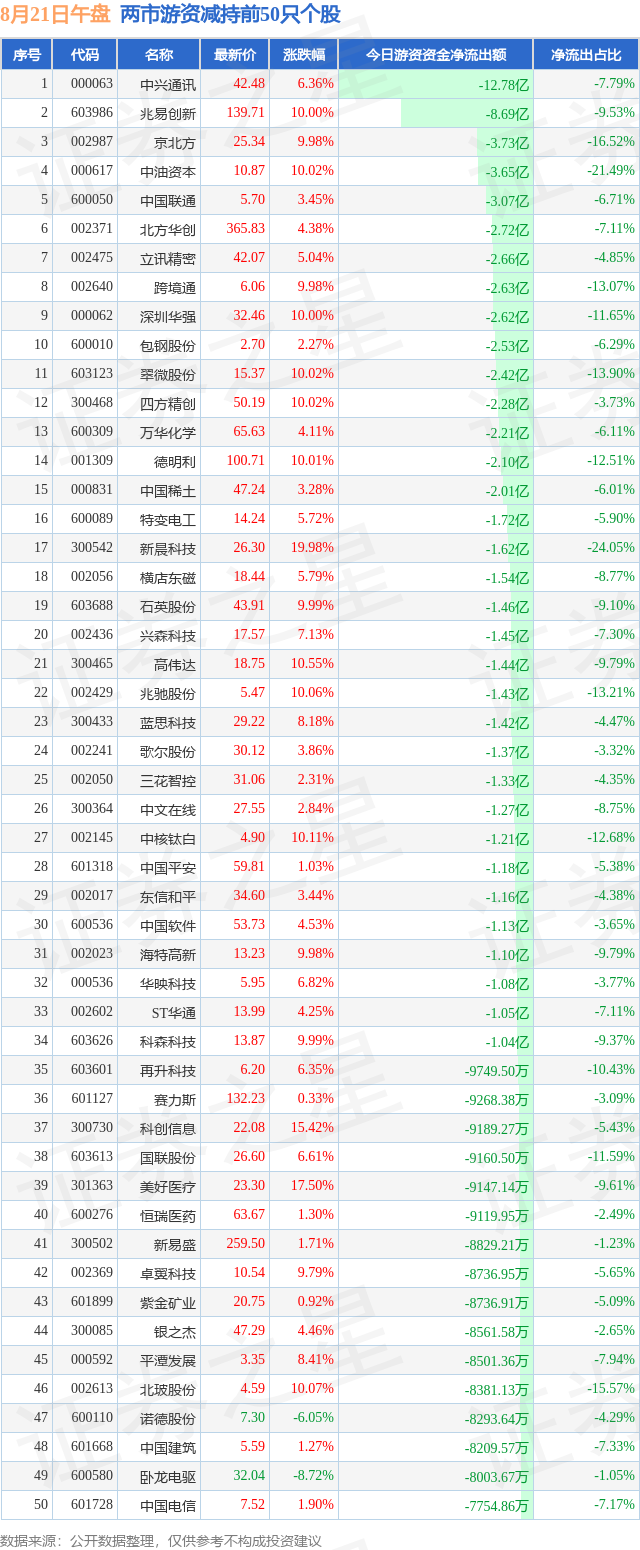The width and height of the screenshot is (640, 1550).
Task: Click stock name 三花智控
Action: [168, 780]
